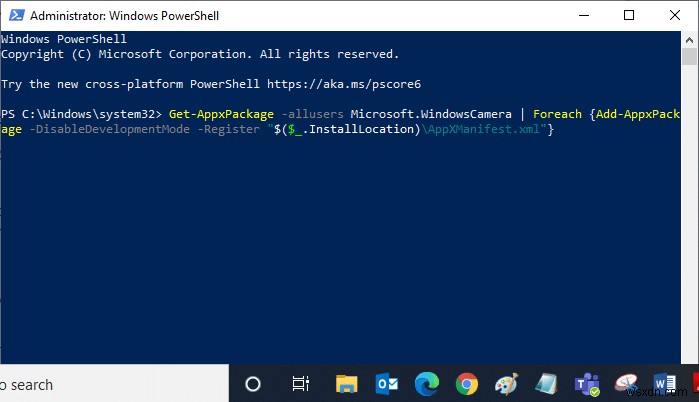Close the PowerShell window
Screen dimensions: 699x402
coord(675,15)
